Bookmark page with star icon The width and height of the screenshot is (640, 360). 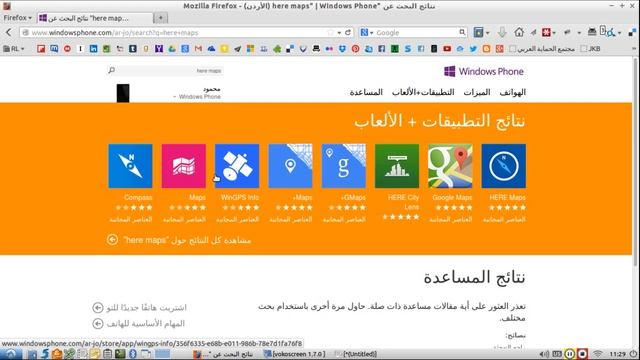click(331, 32)
